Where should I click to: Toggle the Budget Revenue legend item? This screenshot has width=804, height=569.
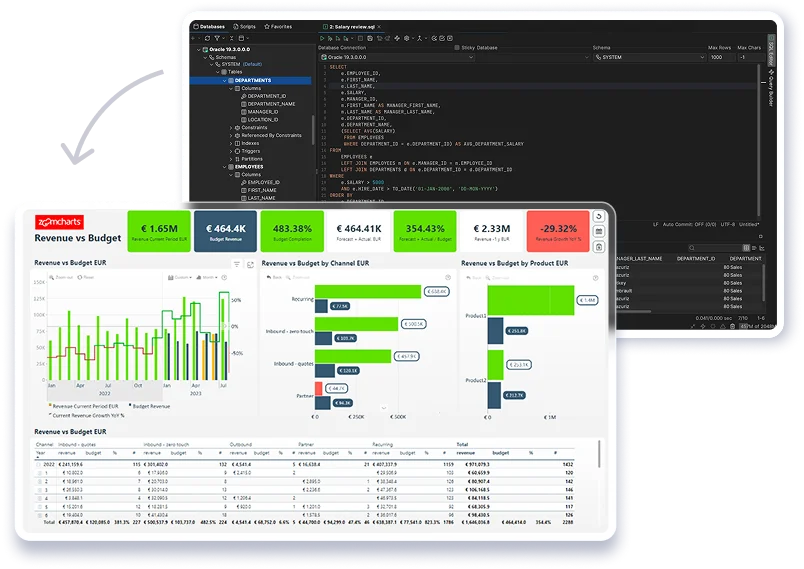pos(151,408)
